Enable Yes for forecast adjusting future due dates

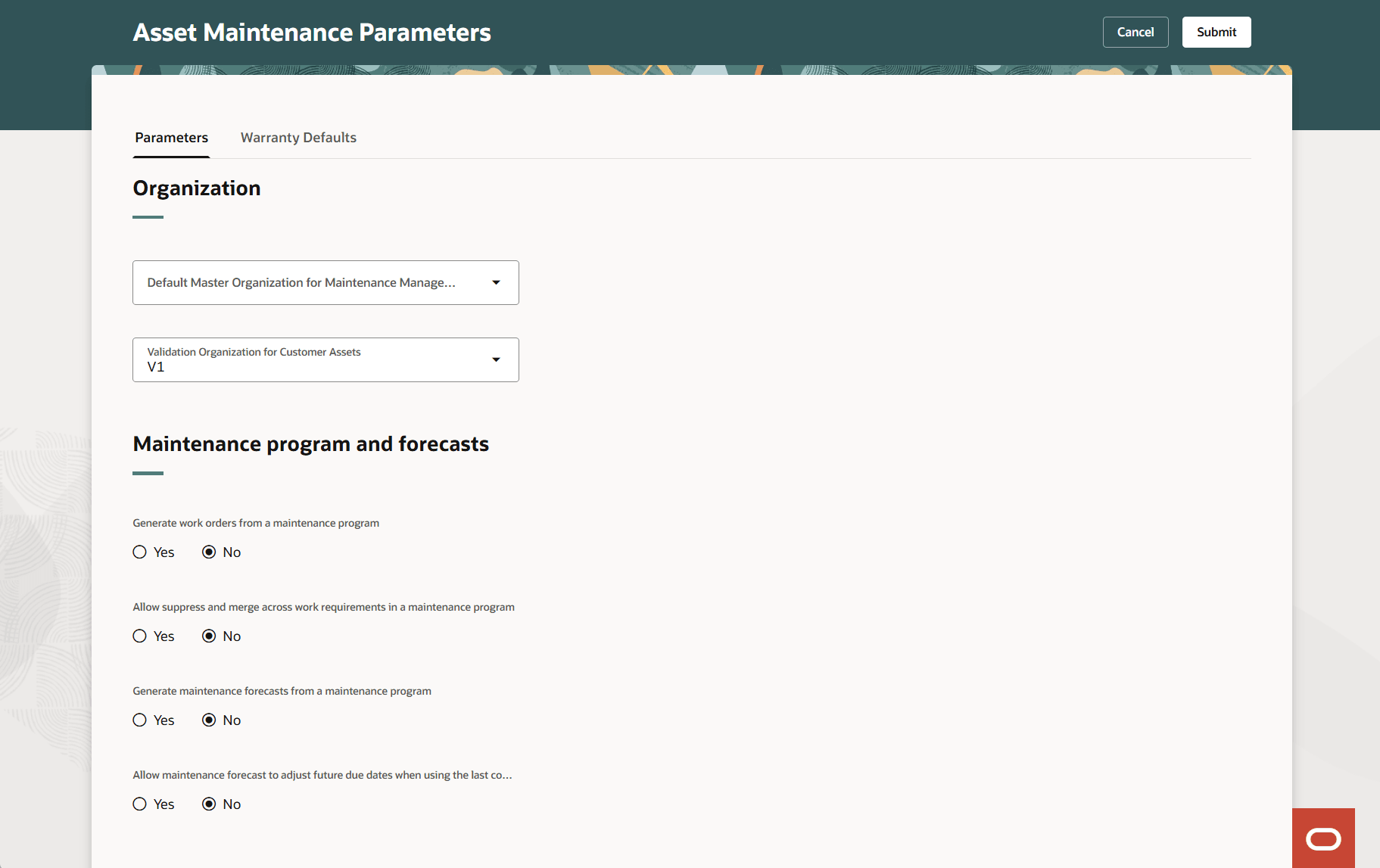139,804
